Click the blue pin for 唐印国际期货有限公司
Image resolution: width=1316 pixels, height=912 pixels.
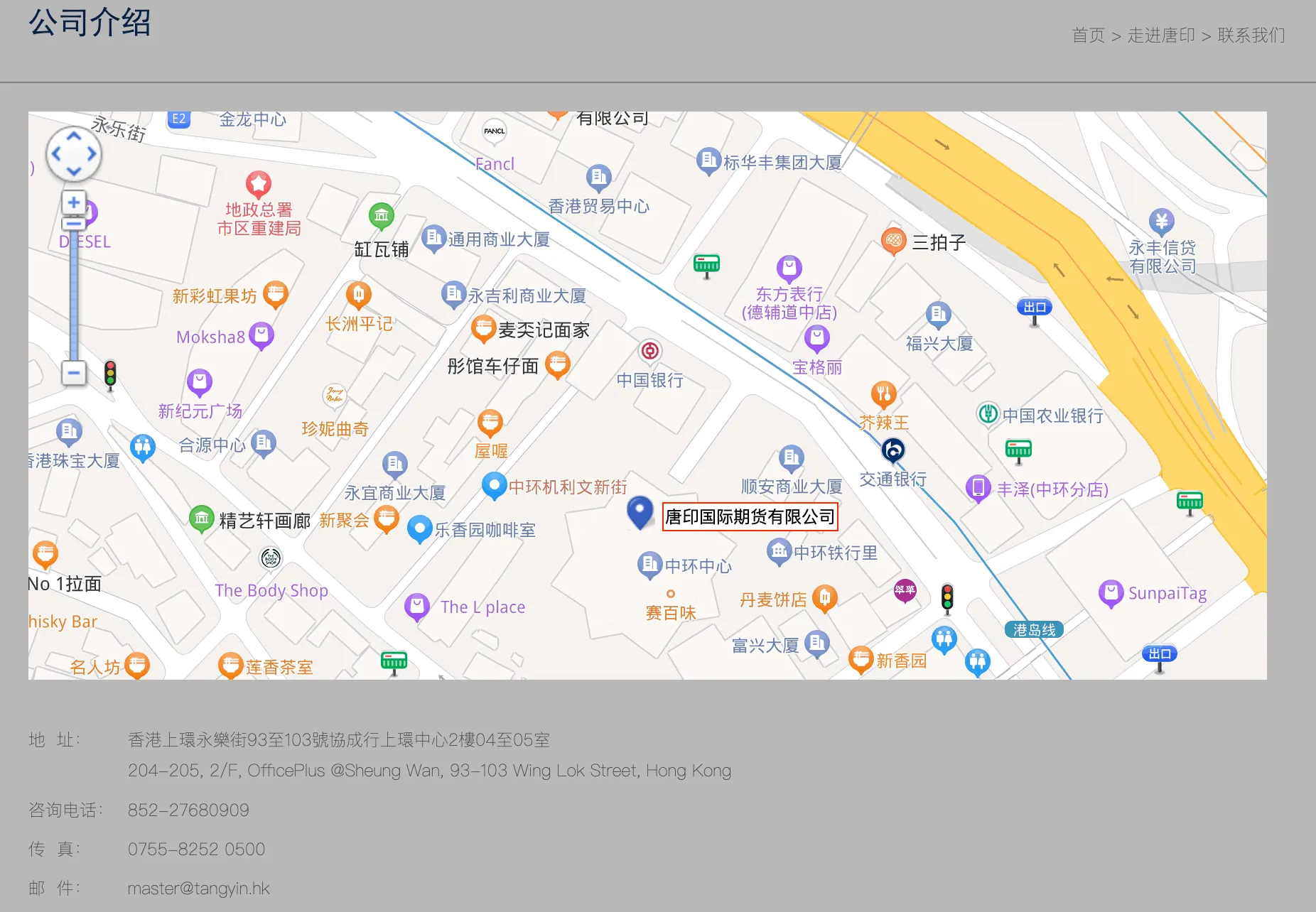[640, 512]
